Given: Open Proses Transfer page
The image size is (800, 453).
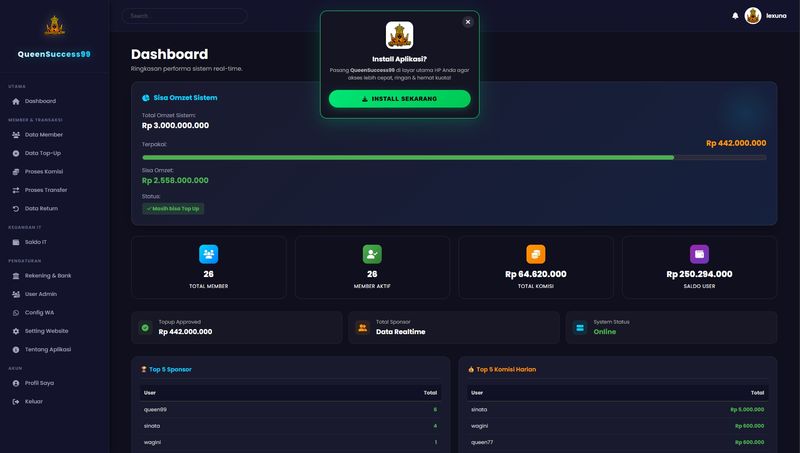Looking at the screenshot, I should click(x=46, y=190).
